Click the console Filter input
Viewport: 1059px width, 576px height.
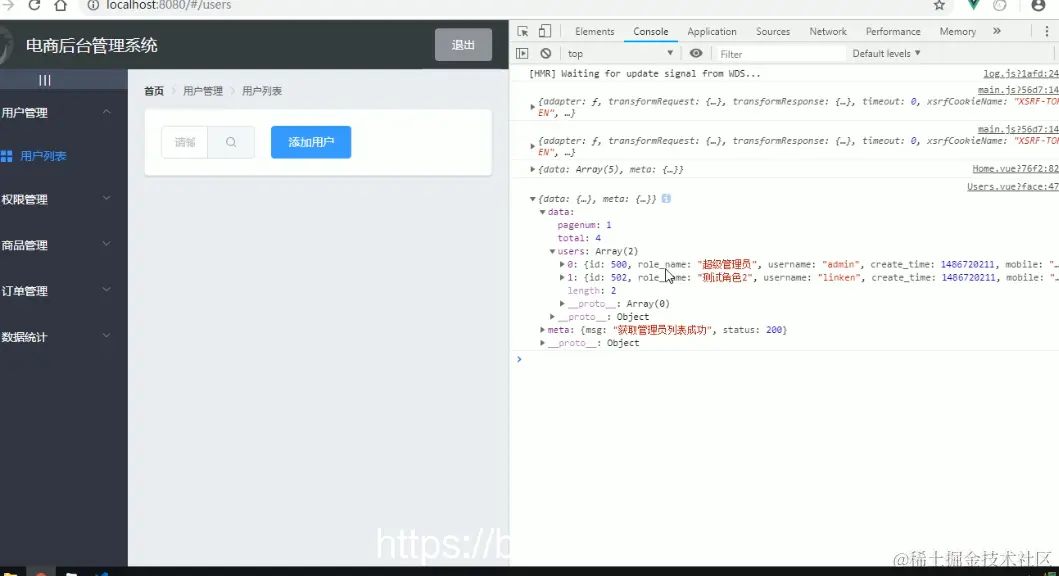click(780, 54)
